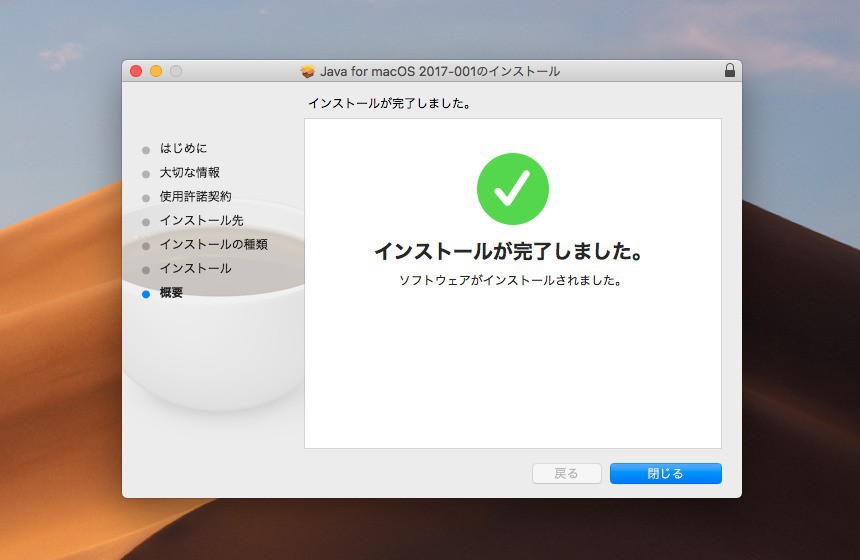
Task: Click the small heading above the white pane
Action: [389, 103]
